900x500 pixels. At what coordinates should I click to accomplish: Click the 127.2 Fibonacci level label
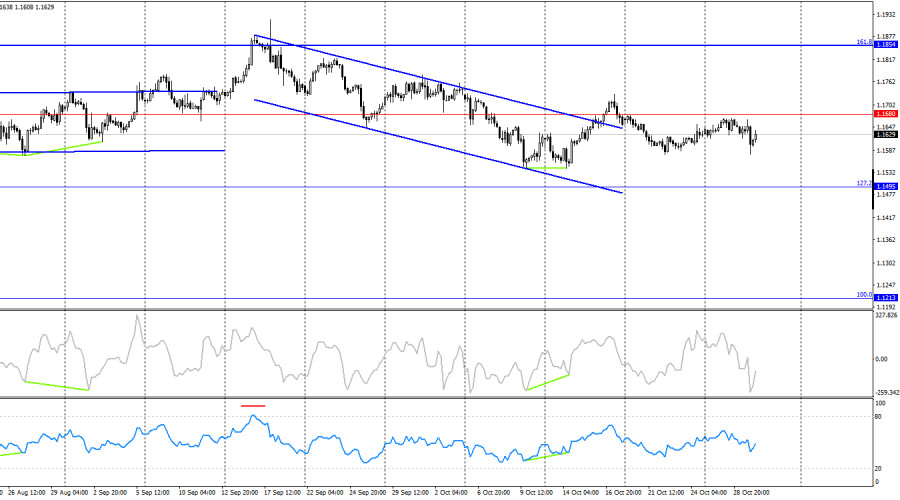coord(864,183)
